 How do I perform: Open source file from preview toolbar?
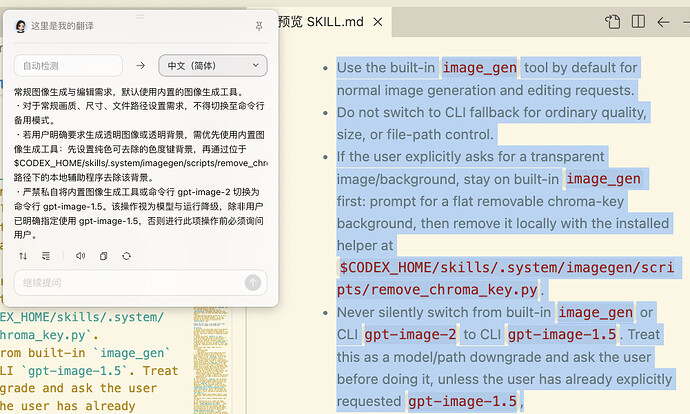click(x=613, y=22)
